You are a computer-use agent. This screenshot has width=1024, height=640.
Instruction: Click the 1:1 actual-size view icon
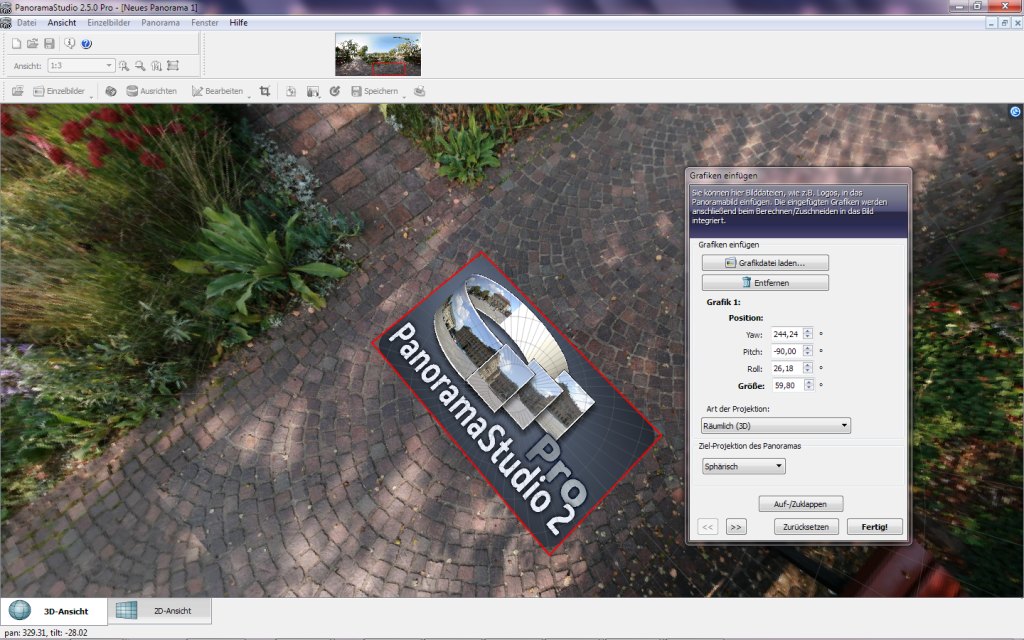[x=156, y=66]
